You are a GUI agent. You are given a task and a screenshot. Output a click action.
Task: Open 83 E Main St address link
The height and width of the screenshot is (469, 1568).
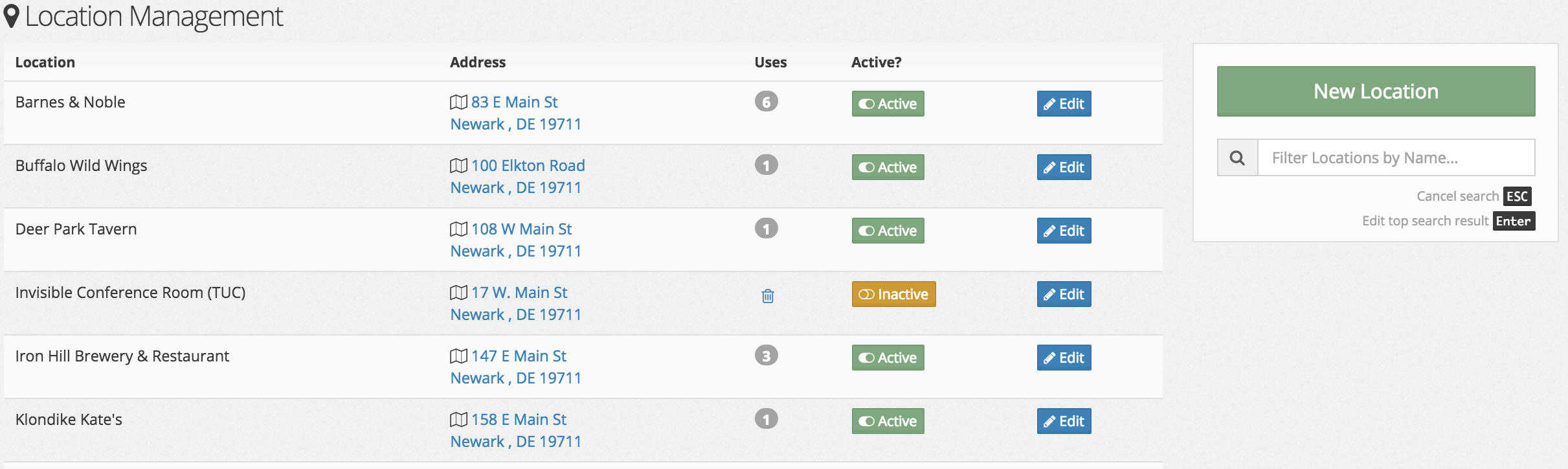(514, 102)
